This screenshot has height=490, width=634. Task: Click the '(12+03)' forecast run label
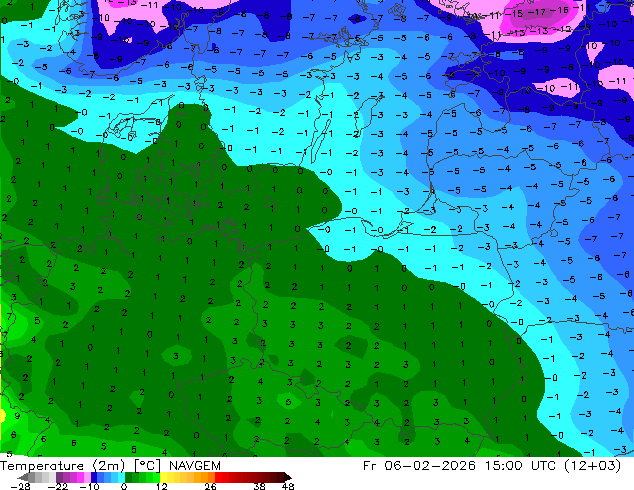(592, 466)
